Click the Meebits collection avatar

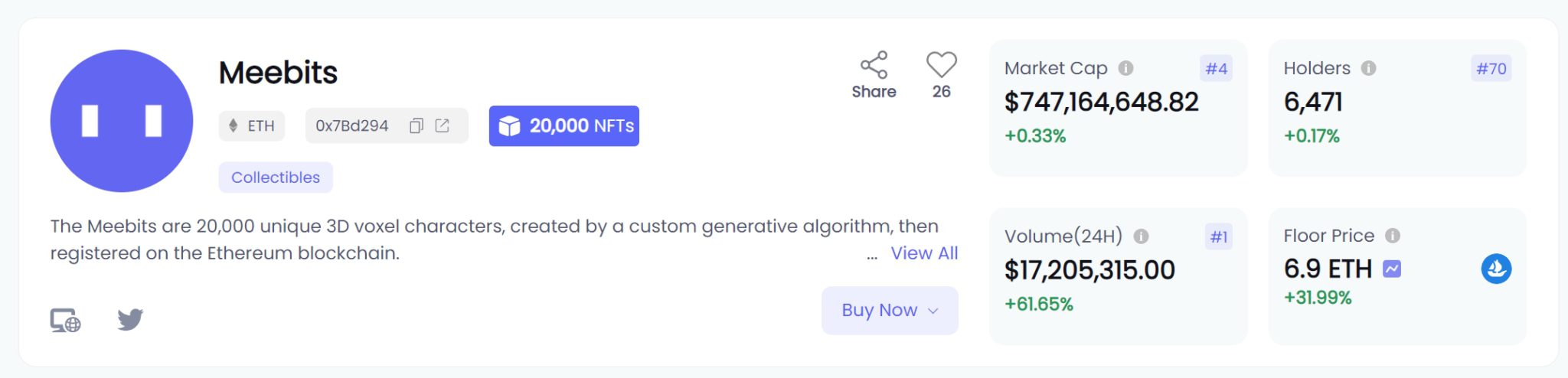pos(122,121)
